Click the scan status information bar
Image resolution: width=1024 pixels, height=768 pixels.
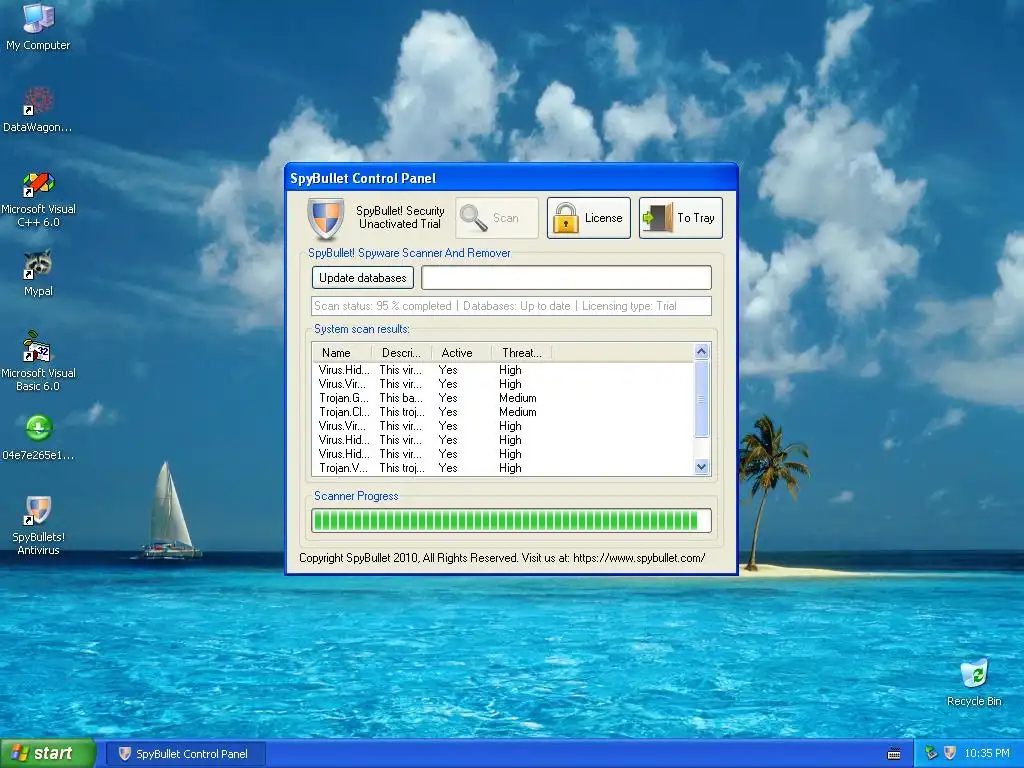point(511,306)
